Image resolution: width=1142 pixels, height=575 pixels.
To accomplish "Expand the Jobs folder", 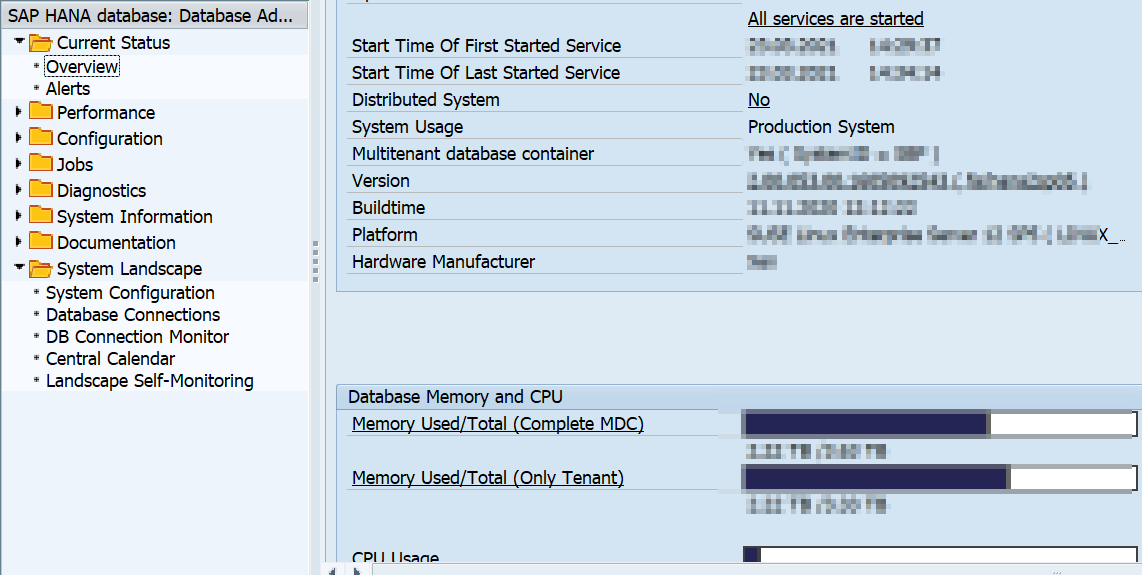I will [19, 164].
